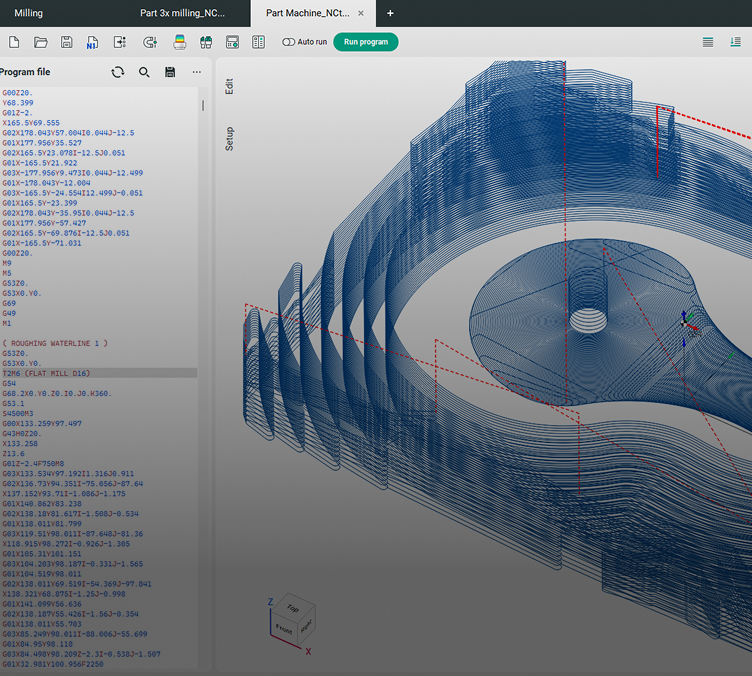Create a new program file
The width and height of the screenshot is (752, 676).
[14, 42]
